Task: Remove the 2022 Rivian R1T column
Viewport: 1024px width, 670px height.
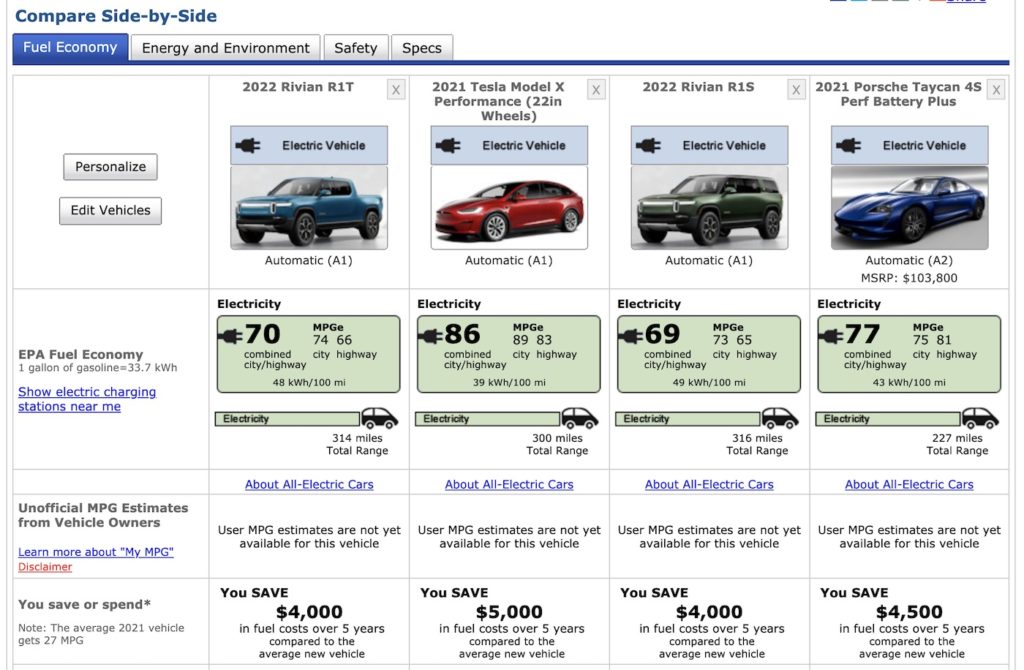Action: [396, 90]
